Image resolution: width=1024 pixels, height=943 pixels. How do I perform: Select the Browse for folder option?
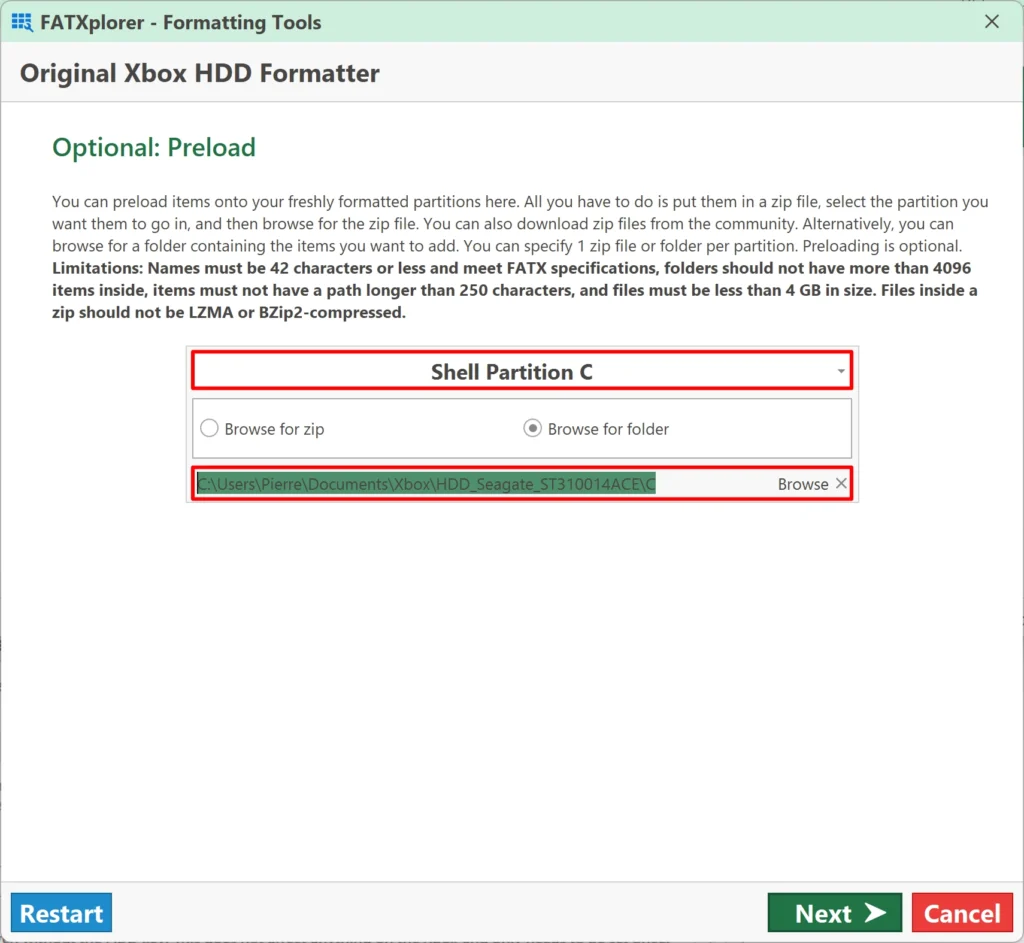pyautogui.click(x=596, y=428)
